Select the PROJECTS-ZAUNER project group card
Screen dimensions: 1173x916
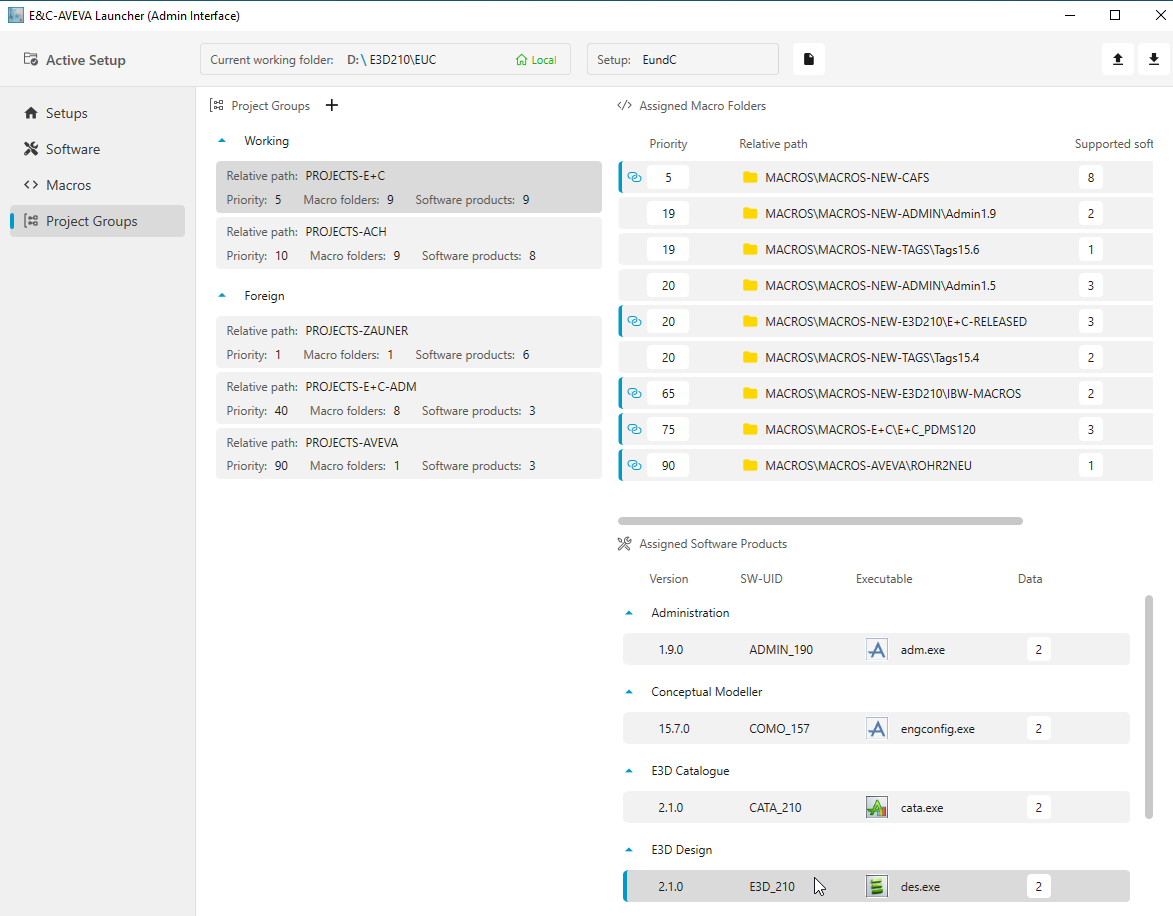[409, 342]
